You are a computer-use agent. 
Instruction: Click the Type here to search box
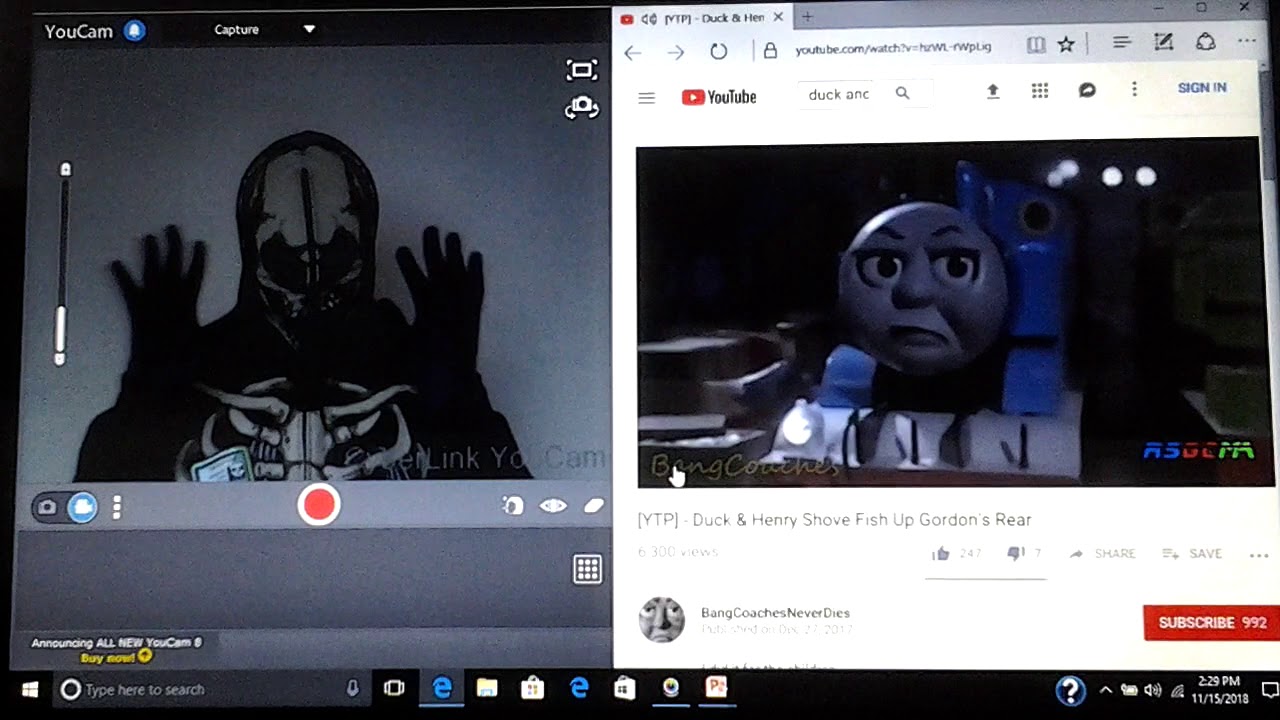[x=212, y=689]
